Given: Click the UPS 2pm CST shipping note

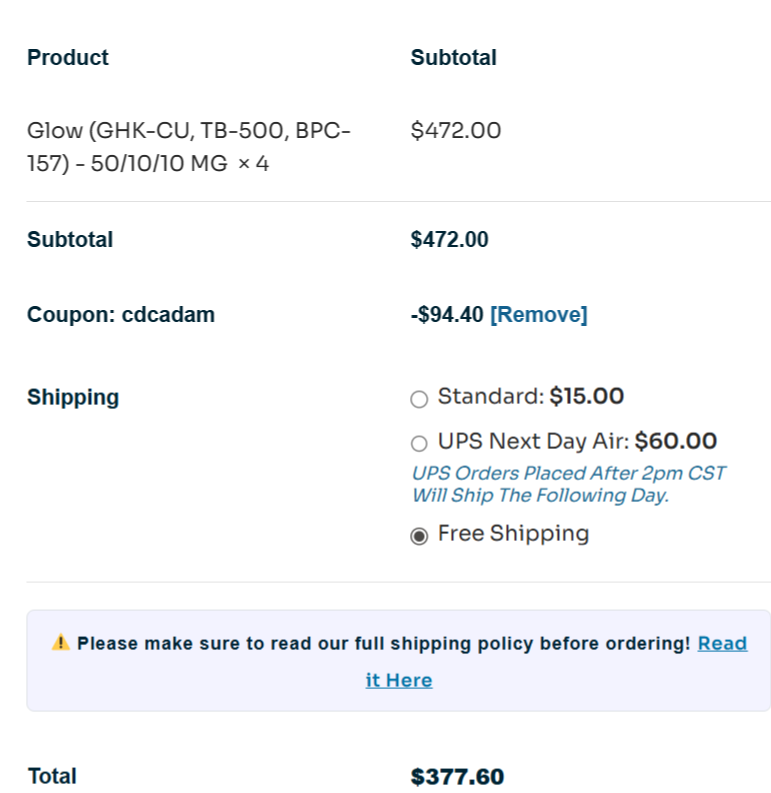Looking at the screenshot, I should tap(568, 484).
